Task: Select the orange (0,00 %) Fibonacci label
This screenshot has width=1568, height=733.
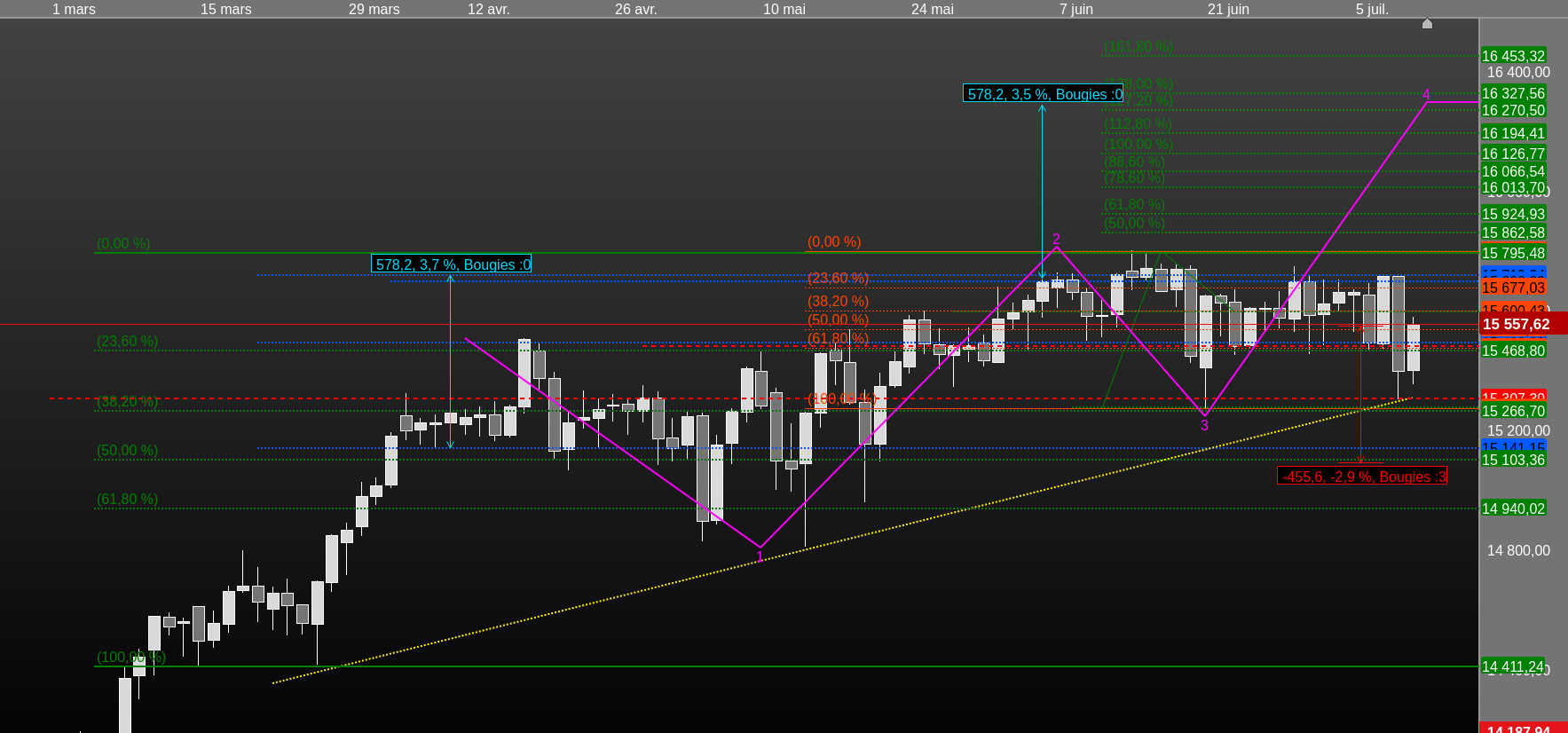Action: click(834, 241)
